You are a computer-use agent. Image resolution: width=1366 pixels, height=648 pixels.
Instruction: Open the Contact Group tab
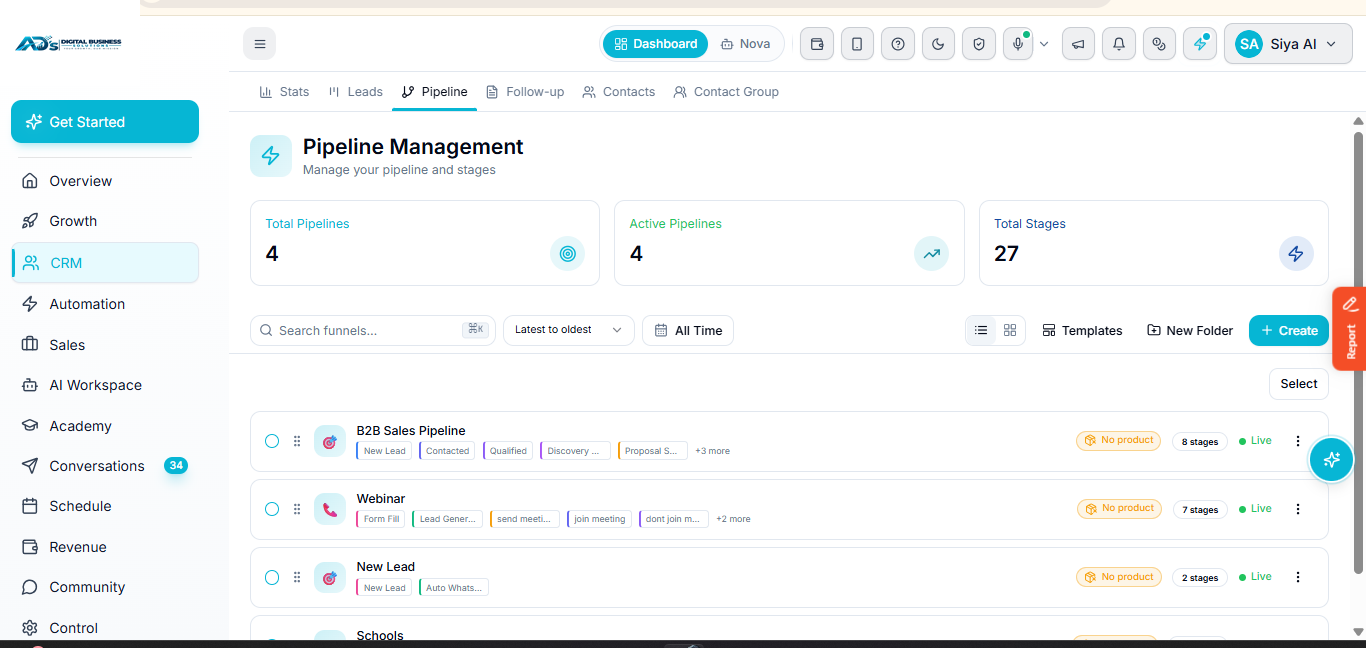click(726, 91)
